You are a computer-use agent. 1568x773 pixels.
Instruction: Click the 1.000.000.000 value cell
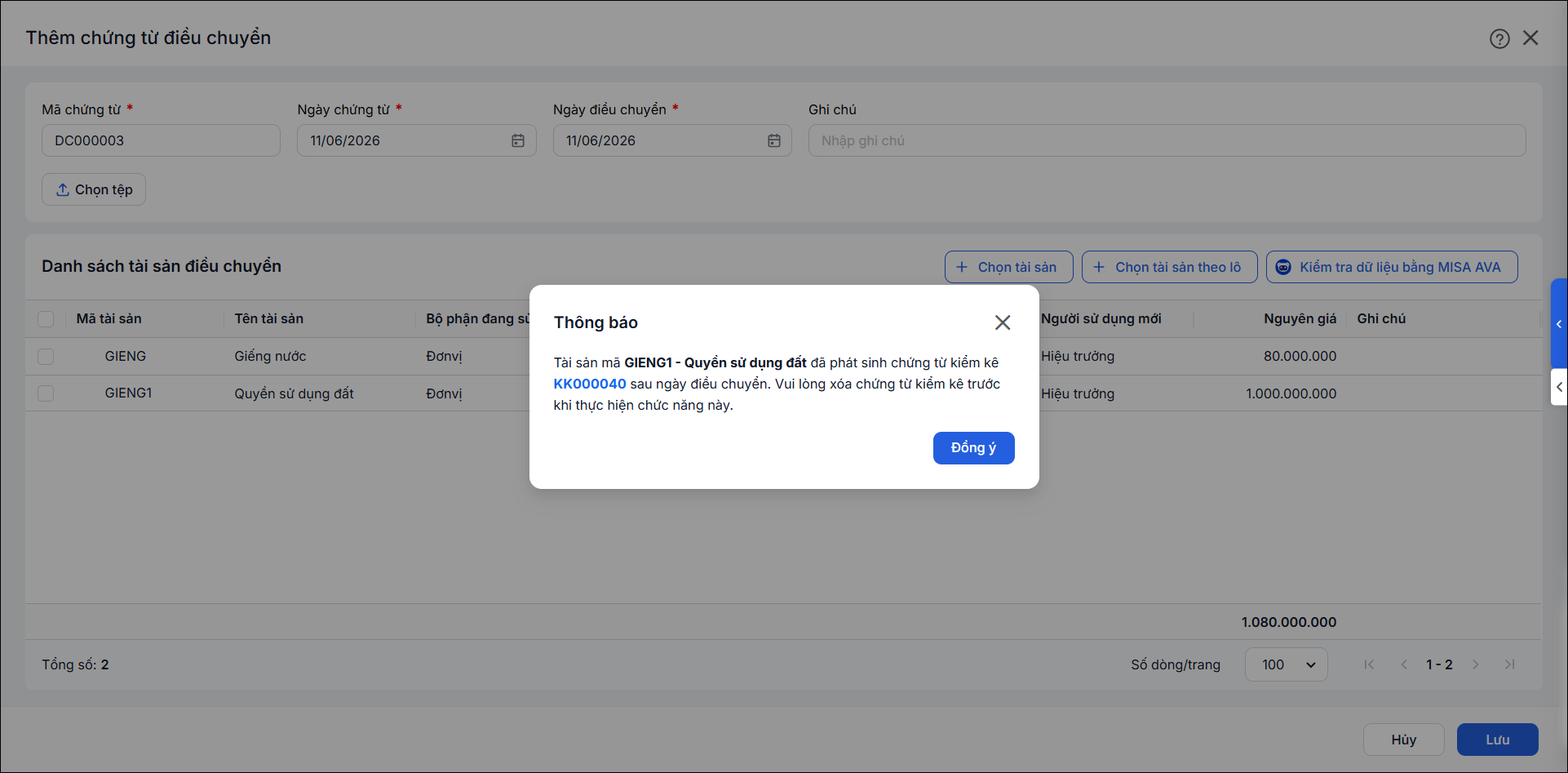coord(1291,393)
